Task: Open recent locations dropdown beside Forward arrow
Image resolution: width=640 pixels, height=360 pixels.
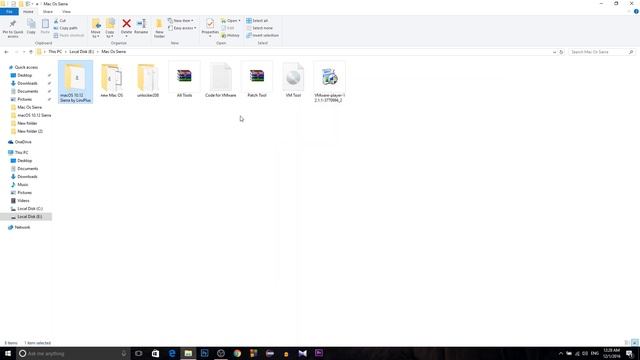Action: click(x=24, y=52)
